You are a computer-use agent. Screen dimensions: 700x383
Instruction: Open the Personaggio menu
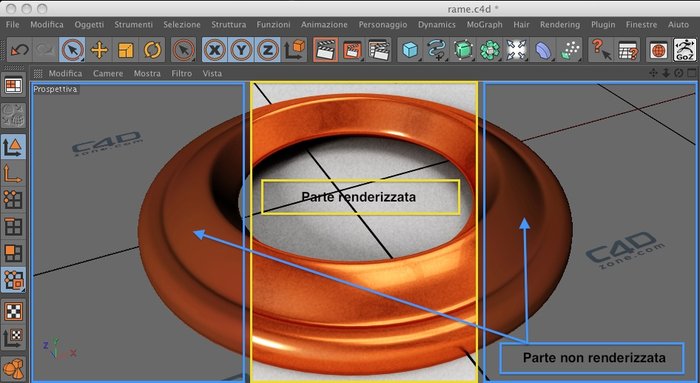coord(383,25)
